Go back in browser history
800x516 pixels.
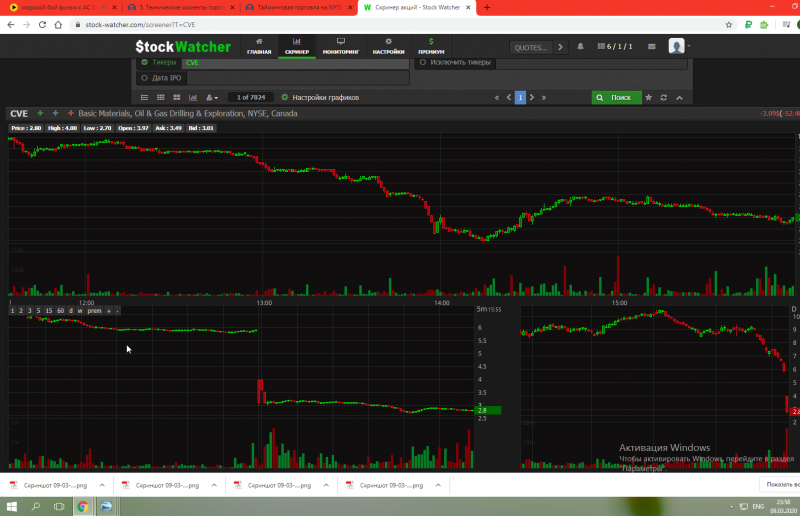pyautogui.click(x=11, y=24)
